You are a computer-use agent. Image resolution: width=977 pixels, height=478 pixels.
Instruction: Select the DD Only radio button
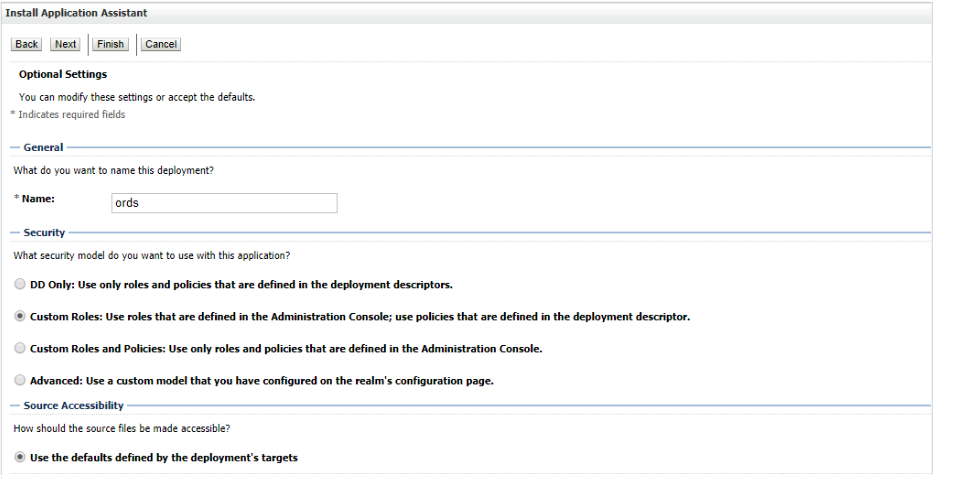tap(21, 285)
